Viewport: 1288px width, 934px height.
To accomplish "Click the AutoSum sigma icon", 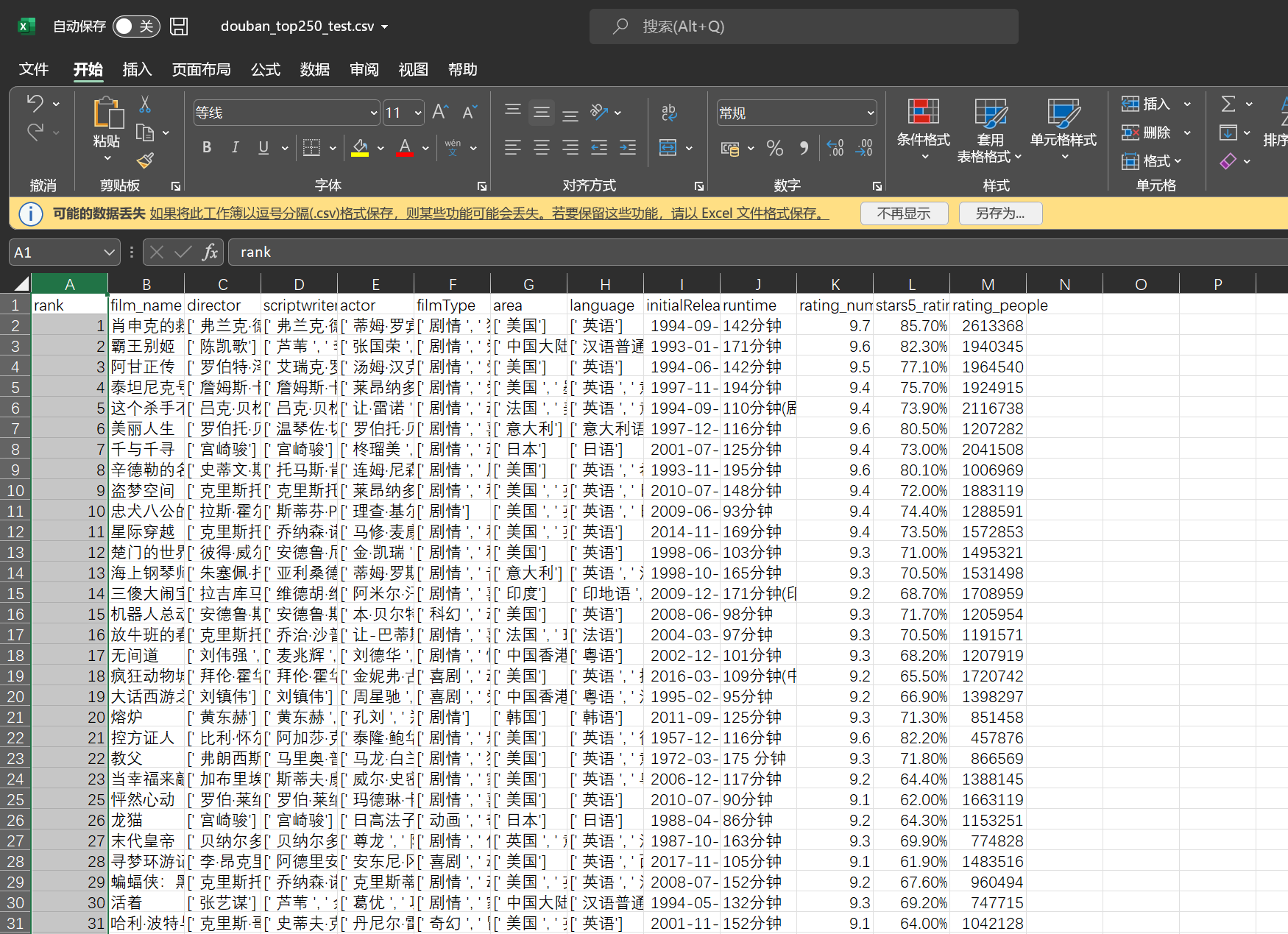I will coord(1228,104).
